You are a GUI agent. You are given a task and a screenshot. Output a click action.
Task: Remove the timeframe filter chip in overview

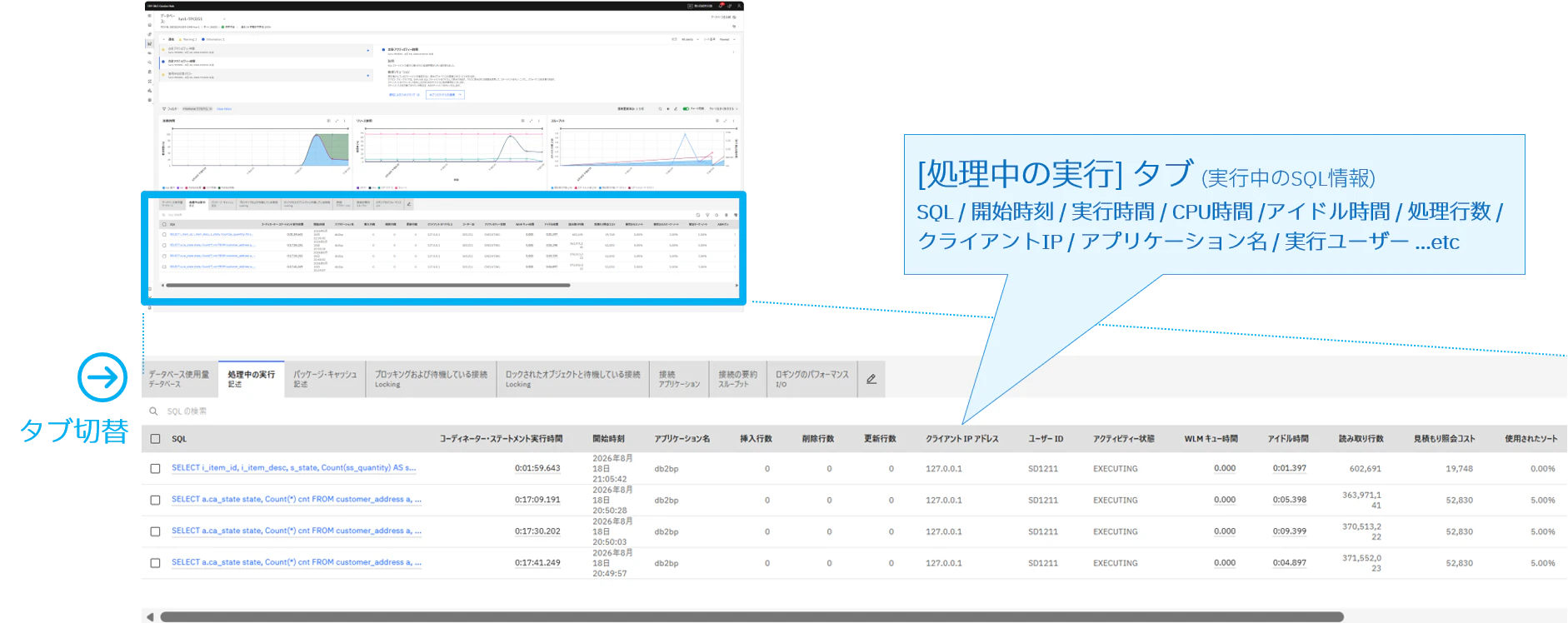click(210, 108)
